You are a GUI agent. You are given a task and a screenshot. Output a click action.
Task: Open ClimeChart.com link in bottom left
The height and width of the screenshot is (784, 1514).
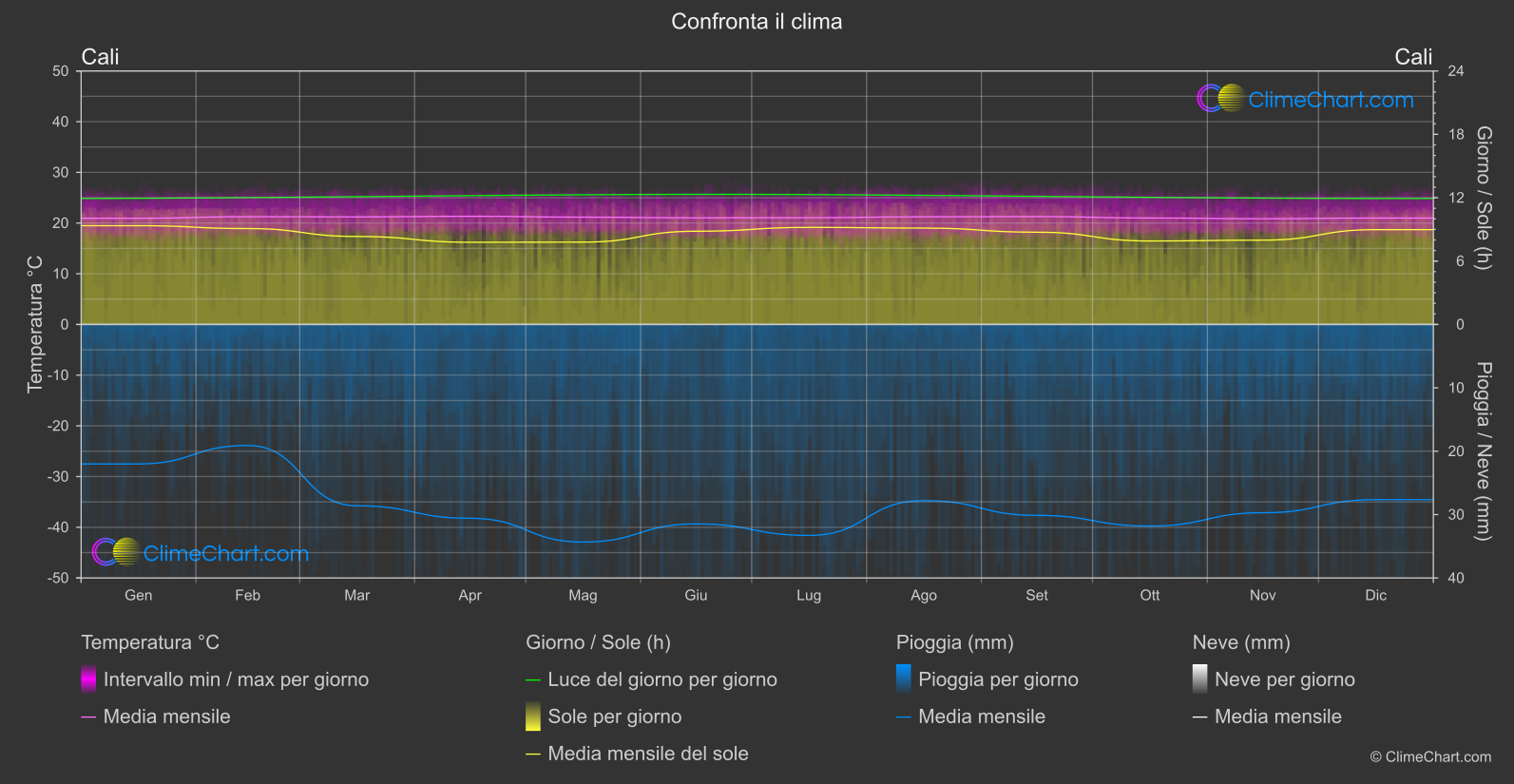click(x=226, y=553)
